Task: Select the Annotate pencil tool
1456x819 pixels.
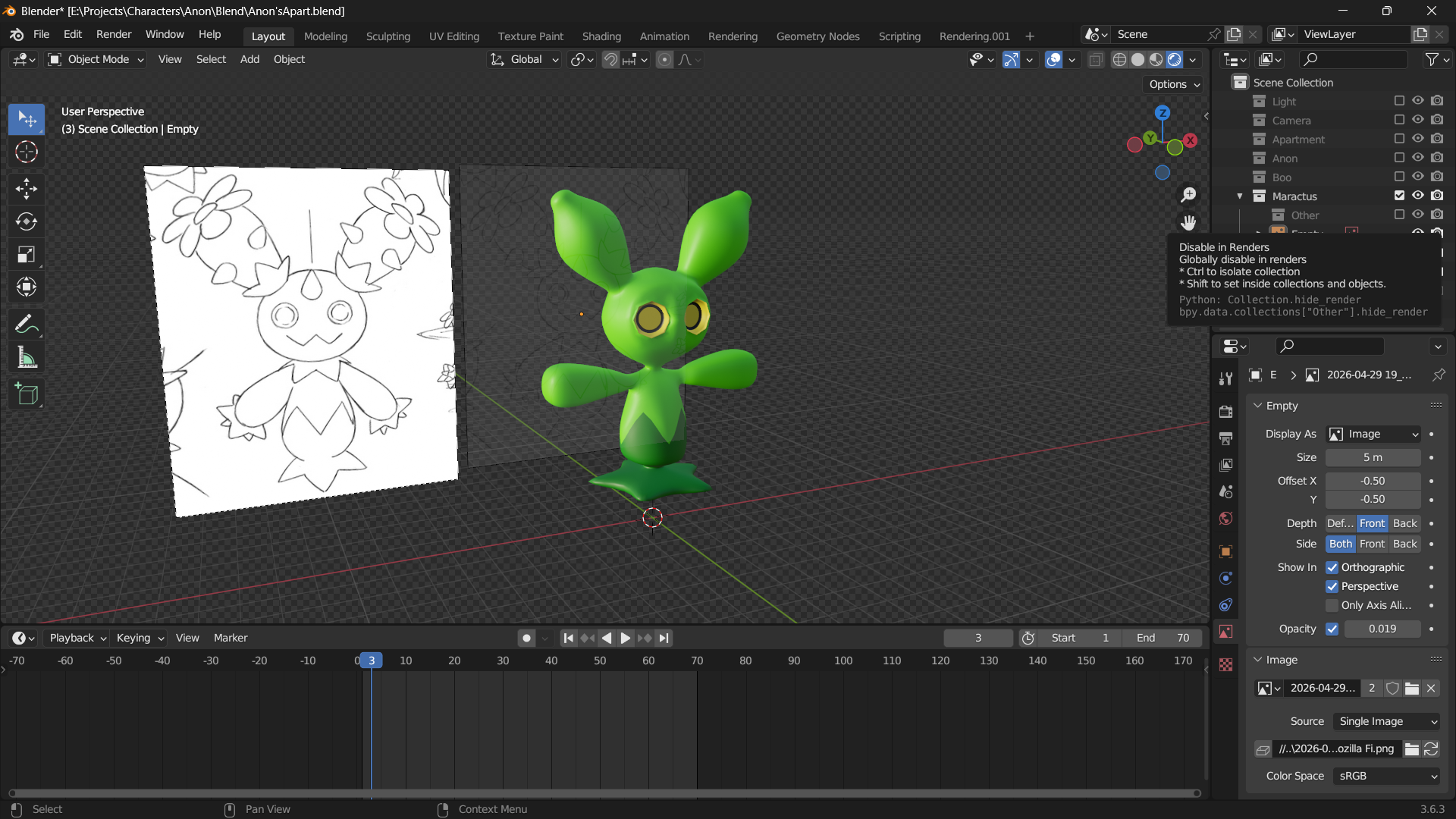Action: pos(27,325)
